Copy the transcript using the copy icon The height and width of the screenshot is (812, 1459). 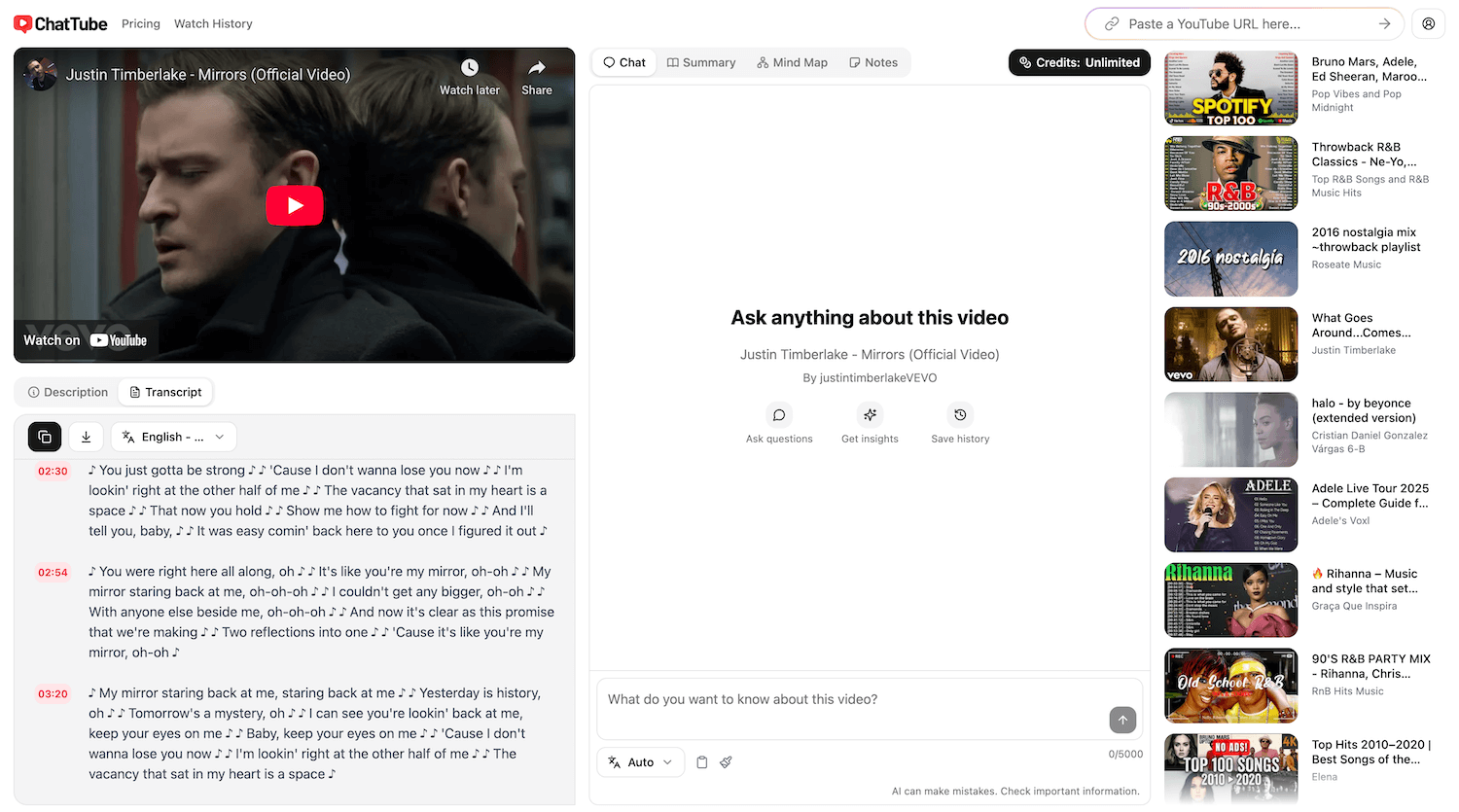[44, 437]
